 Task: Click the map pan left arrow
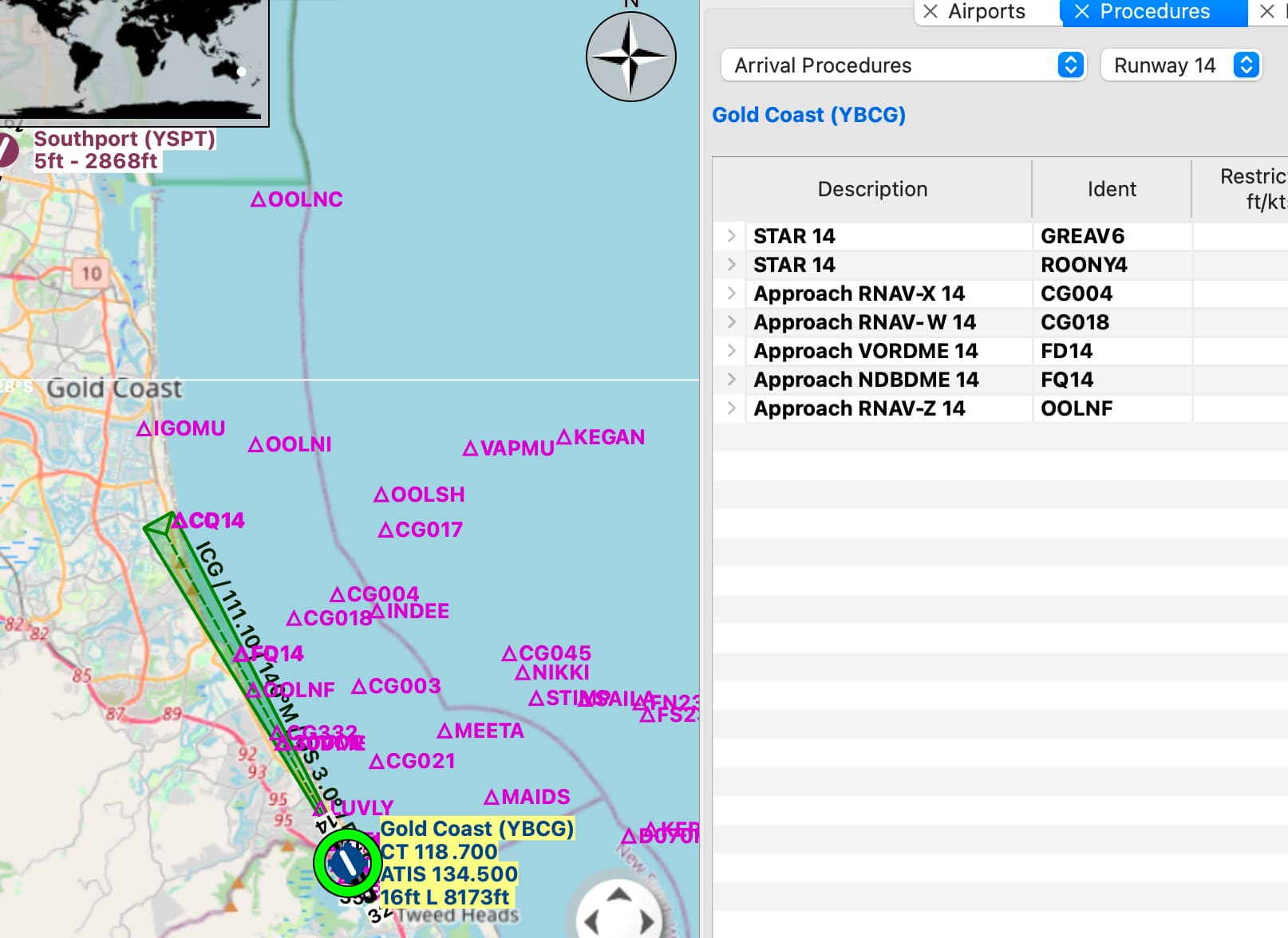coord(591,923)
